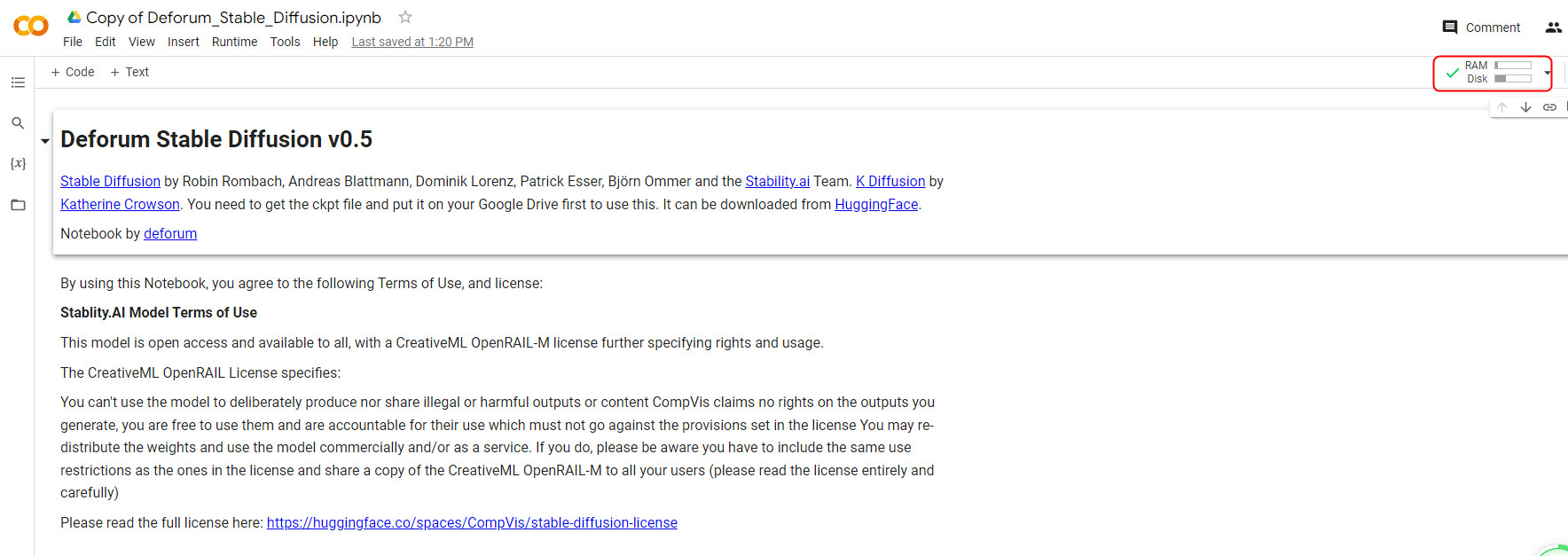The height and width of the screenshot is (556, 1568).
Task: Open Last saved at 1:20 PM revision link
Action: [412, 42]
